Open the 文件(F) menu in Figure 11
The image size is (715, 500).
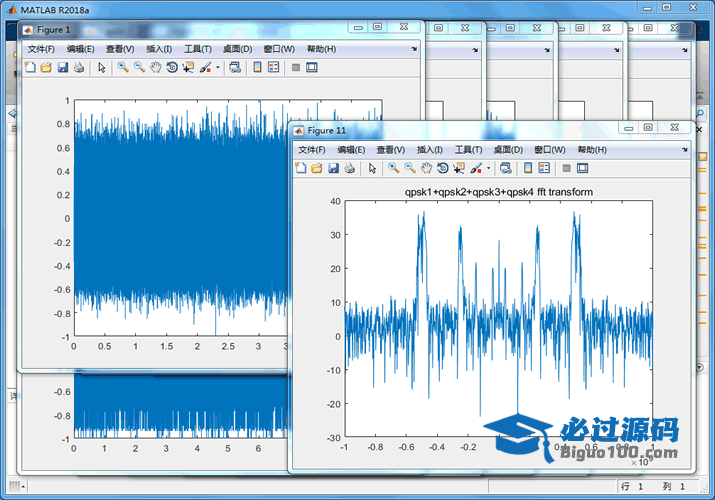pyautogui.click(x=312, y=149)
